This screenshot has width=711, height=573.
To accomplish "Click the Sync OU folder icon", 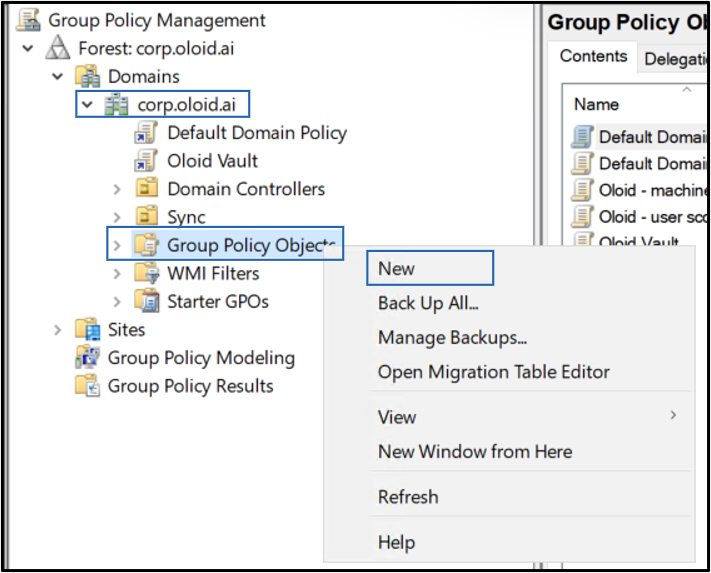I will click(146, 216).
